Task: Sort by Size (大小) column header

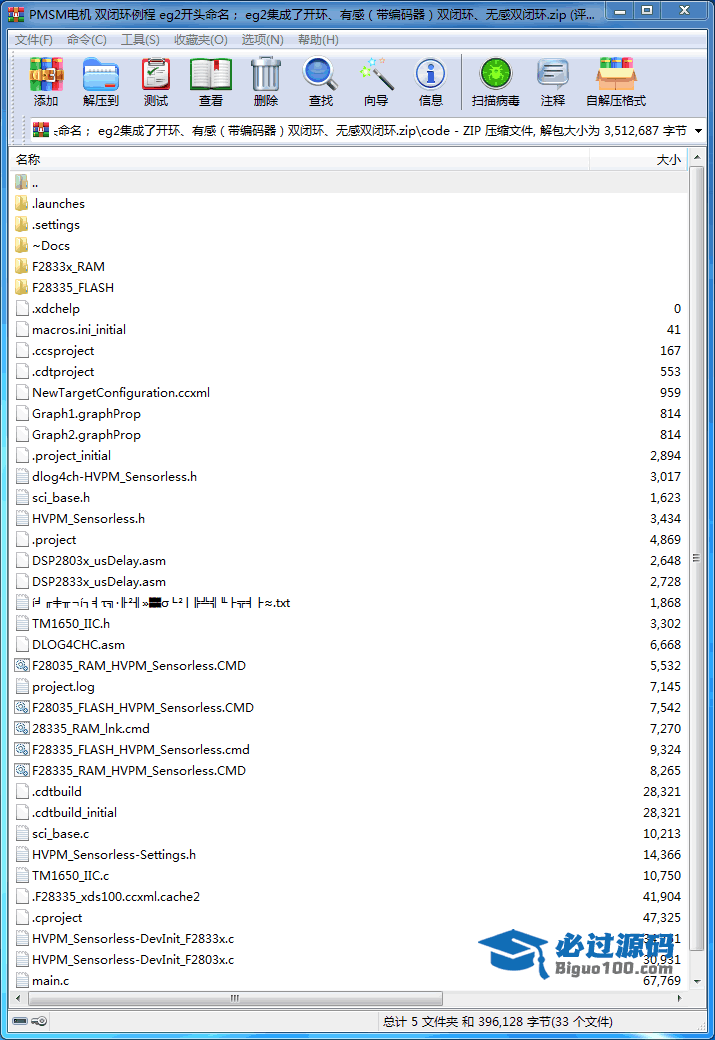Action: click(639, 159)
